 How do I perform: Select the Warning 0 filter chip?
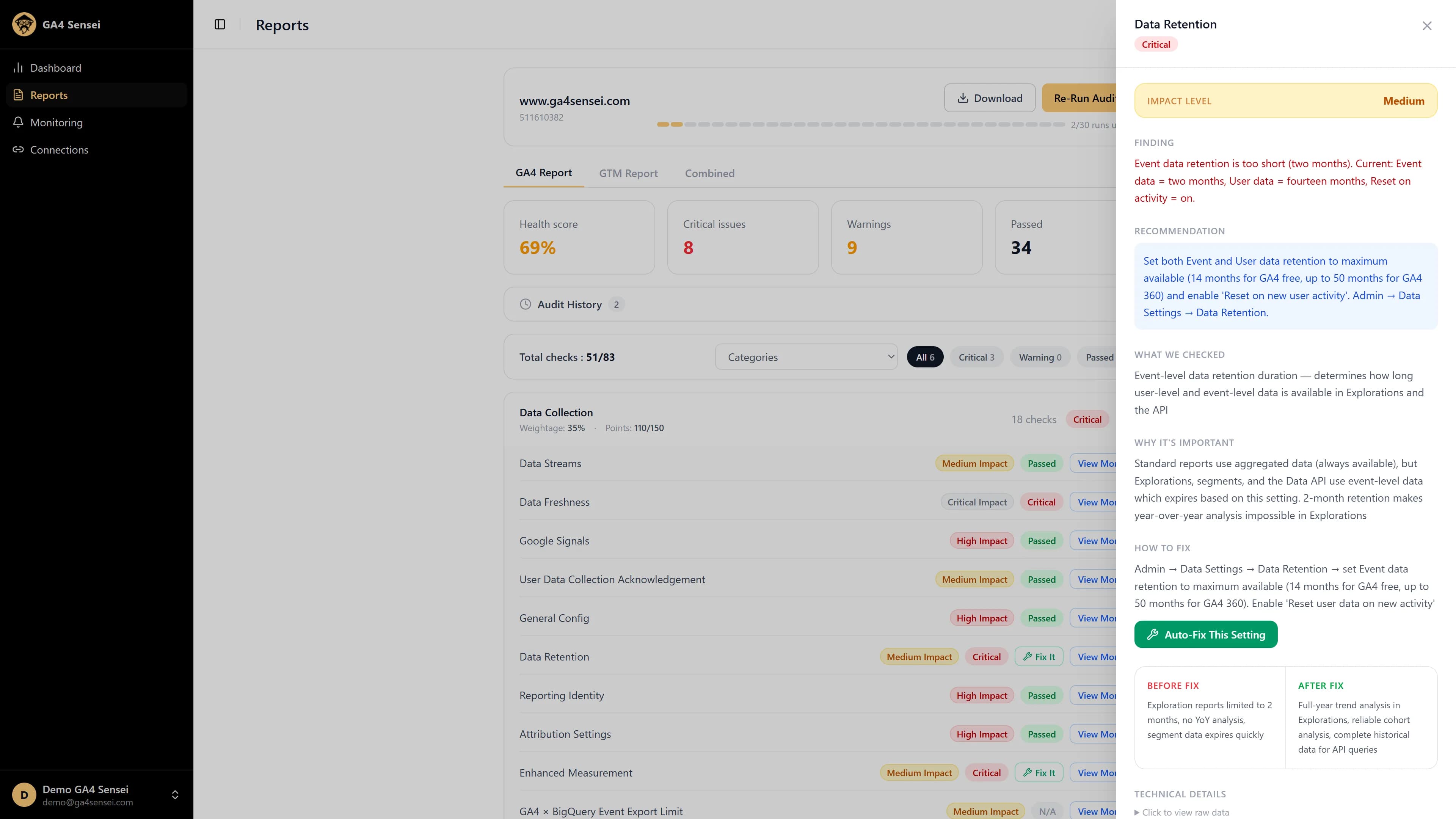pyautogui.click(x=1040, y=357)
